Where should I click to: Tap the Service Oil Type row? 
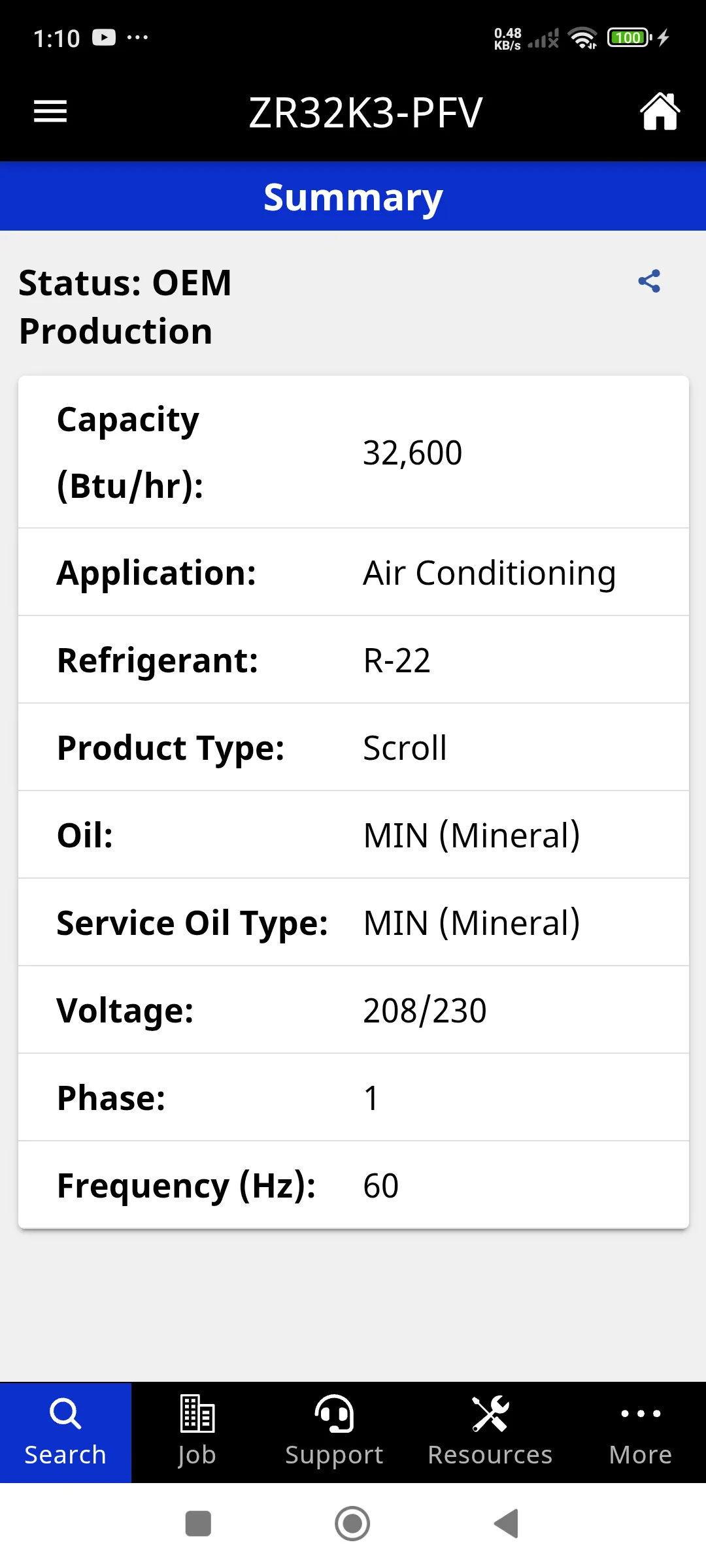[x=354, y=923]
